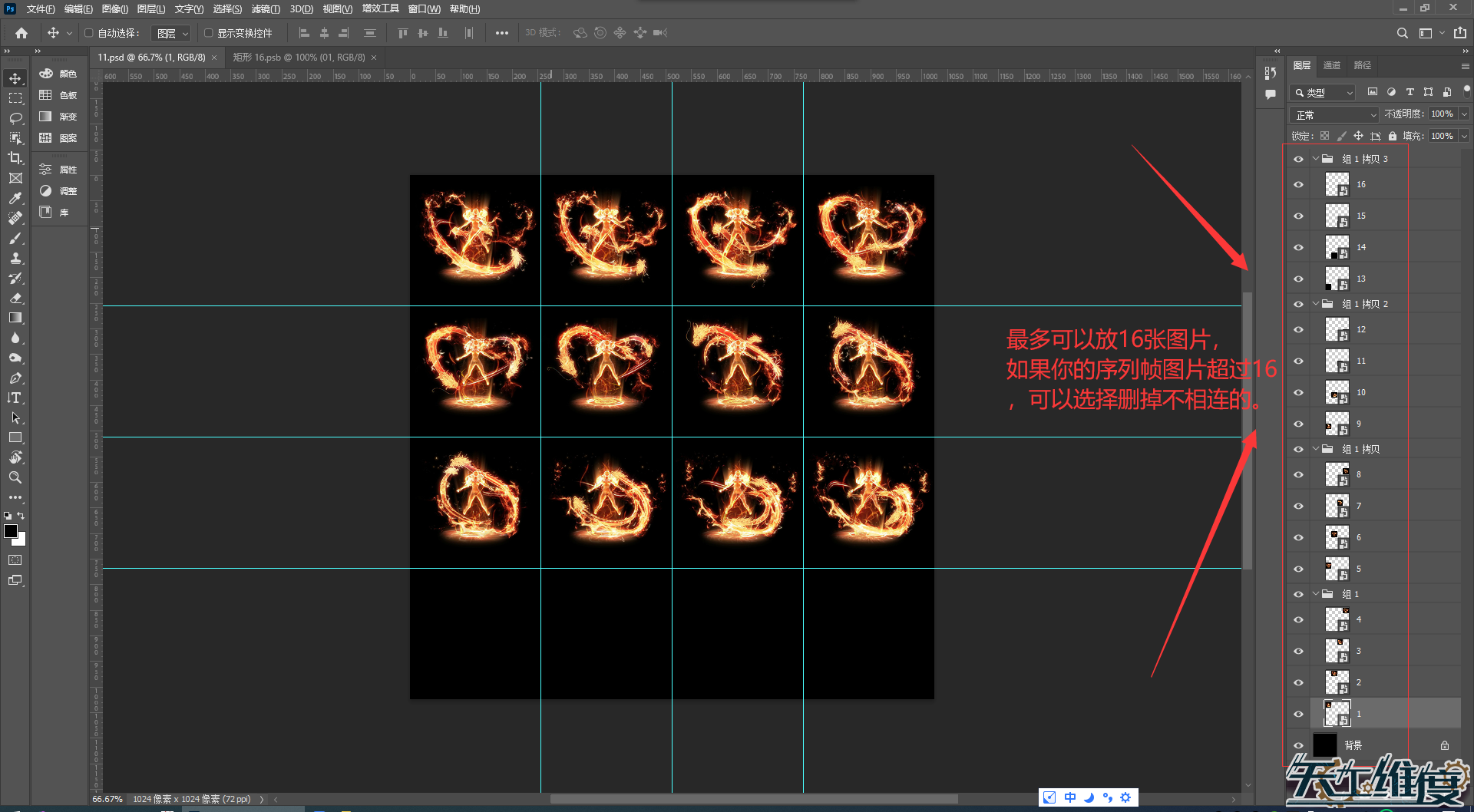Click the foreground color swatch

[12, 531]
